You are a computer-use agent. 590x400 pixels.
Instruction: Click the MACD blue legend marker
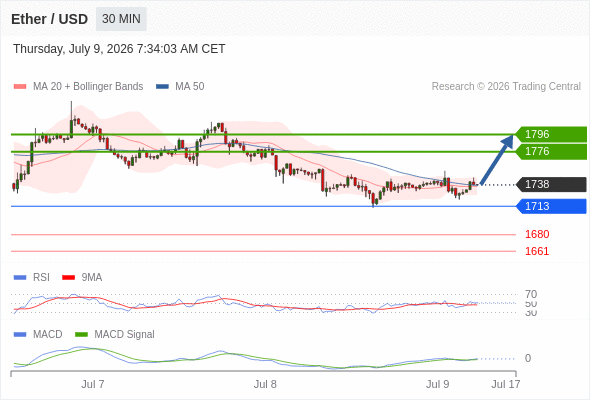(20, 335)
